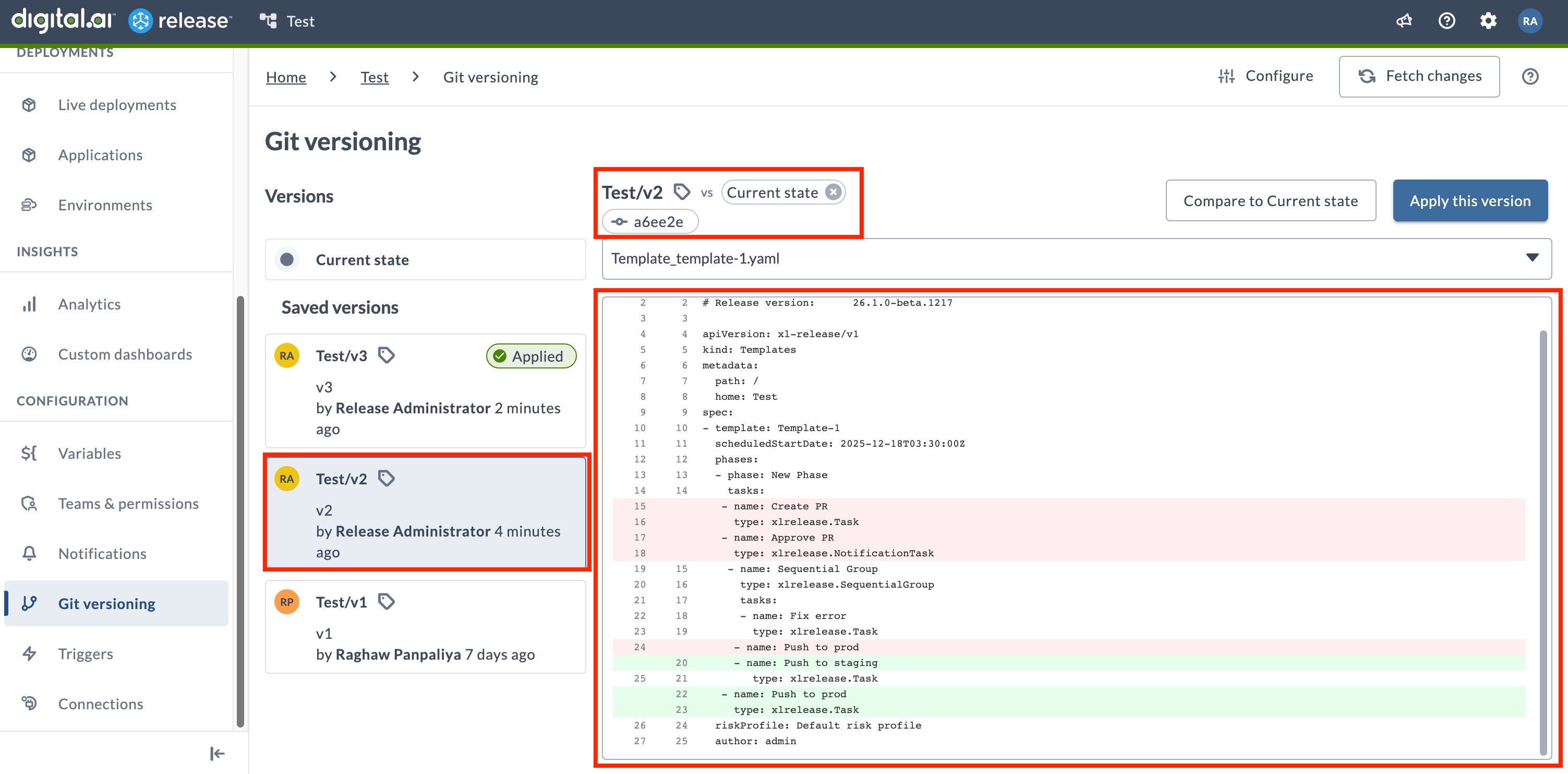Navigate to Environments in the sidebar
The height and width of the screenshot is (774, 1568).
tap(105, 205)
